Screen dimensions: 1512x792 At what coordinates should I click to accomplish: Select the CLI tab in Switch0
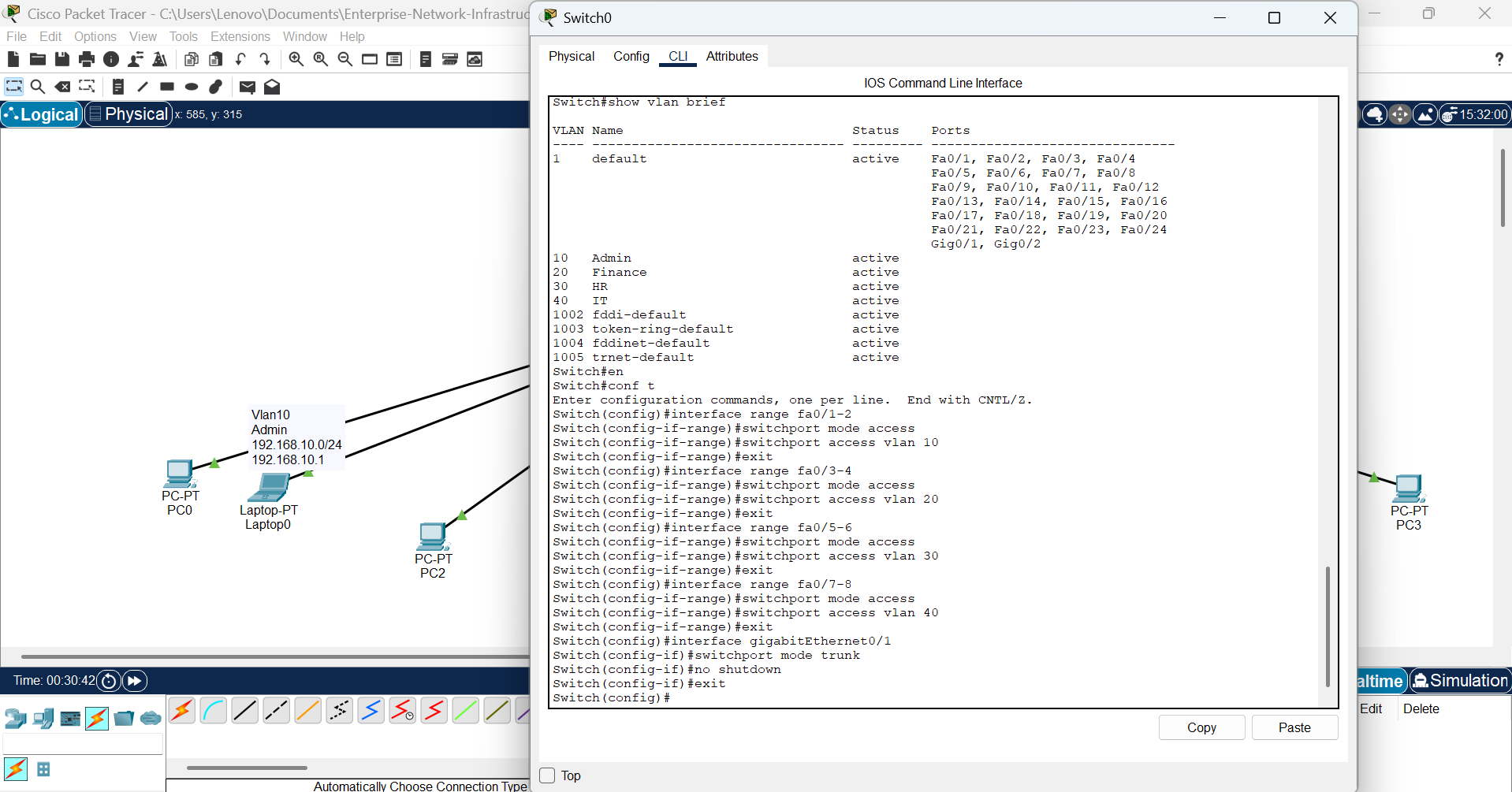[x=678, y=56]
